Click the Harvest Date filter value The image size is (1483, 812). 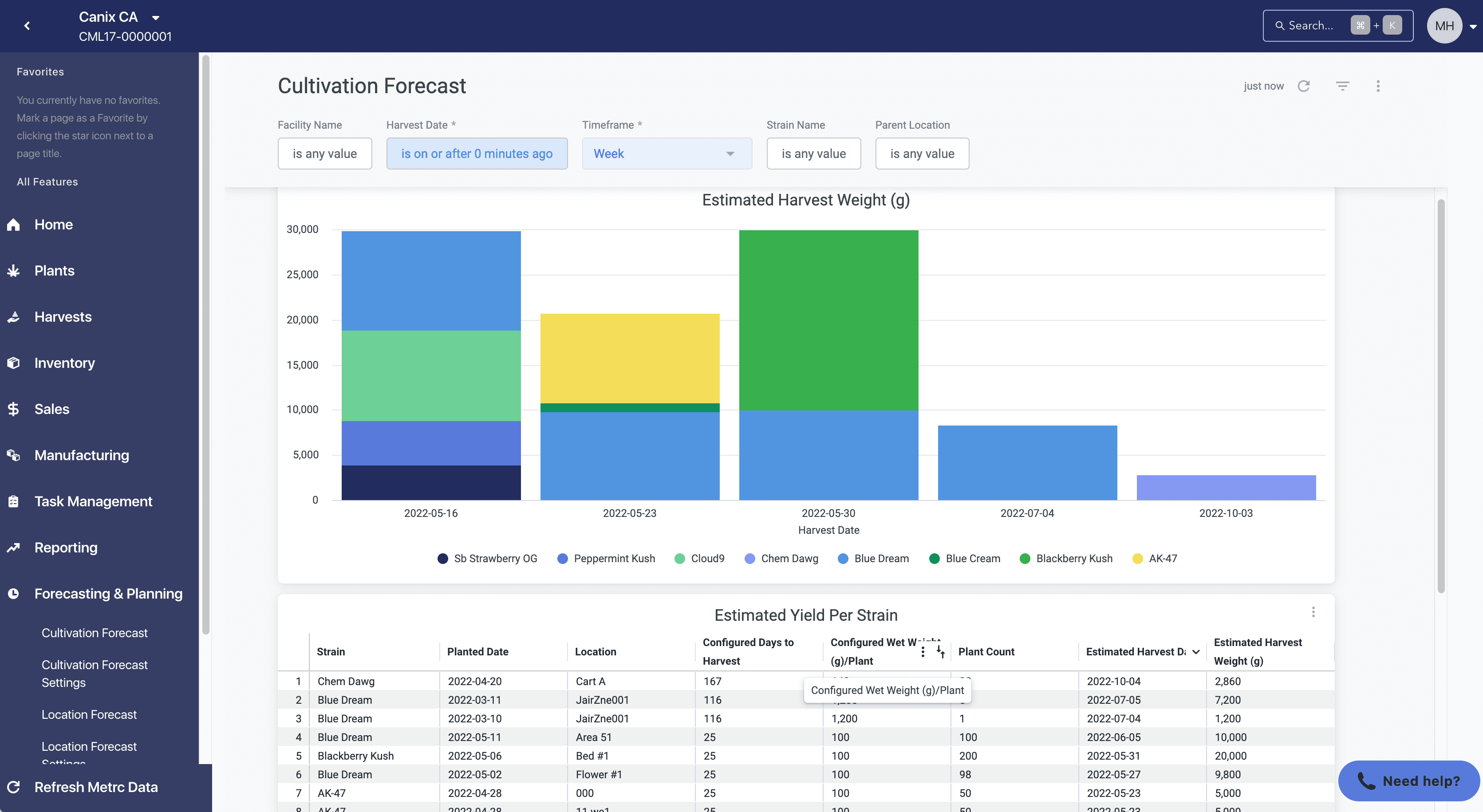coord(477,154)
